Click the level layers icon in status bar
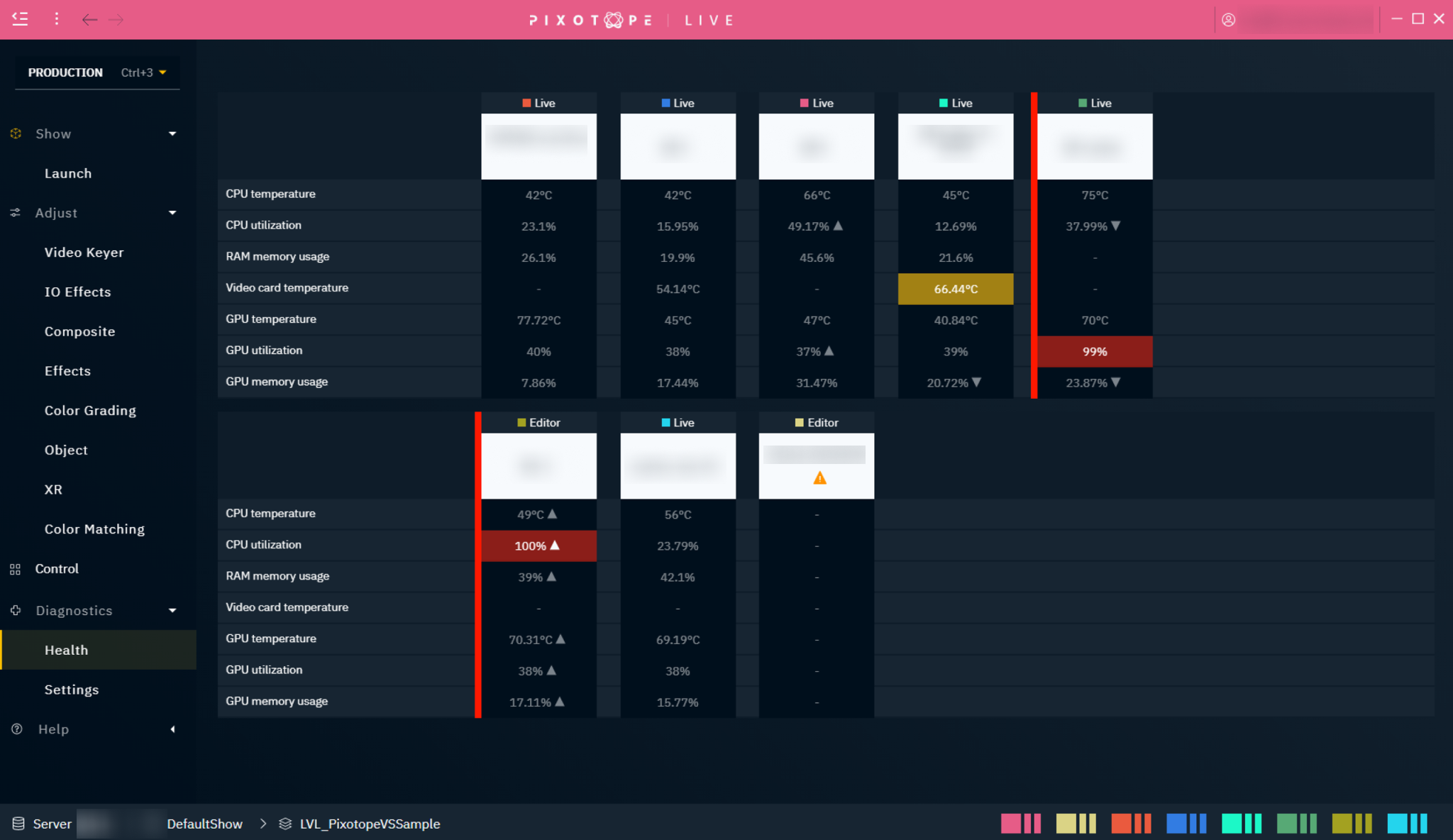This screenshot has height=840, width=1453. coord(285,824)
